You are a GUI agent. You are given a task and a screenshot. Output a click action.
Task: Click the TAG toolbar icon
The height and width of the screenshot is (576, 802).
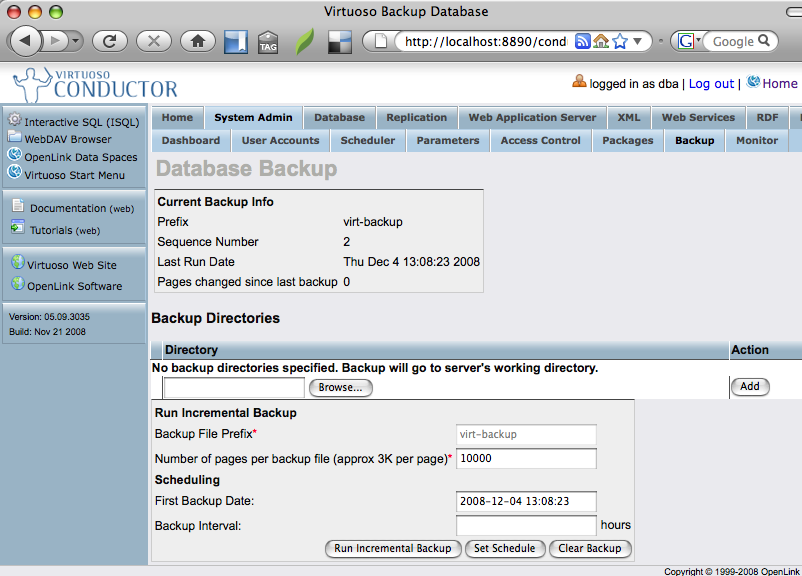click(x=268, y=42)
